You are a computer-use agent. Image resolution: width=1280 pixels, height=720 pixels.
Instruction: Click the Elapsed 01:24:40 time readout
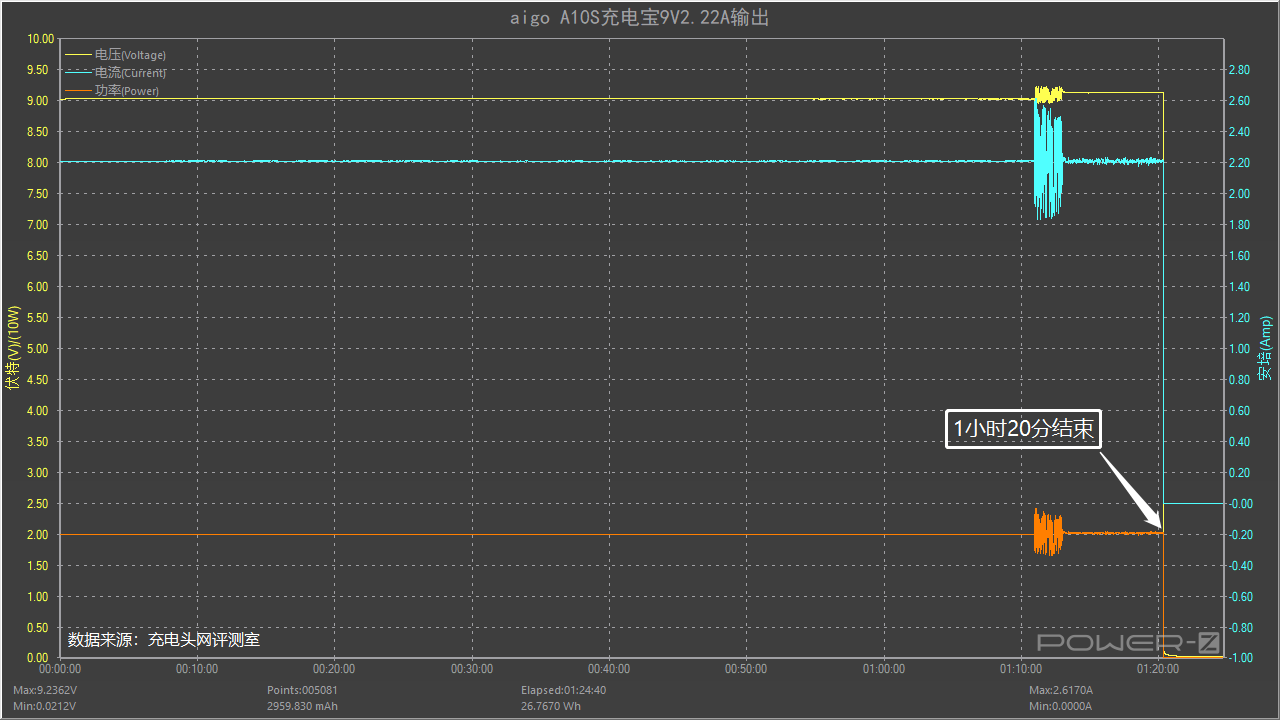(563, 690)
